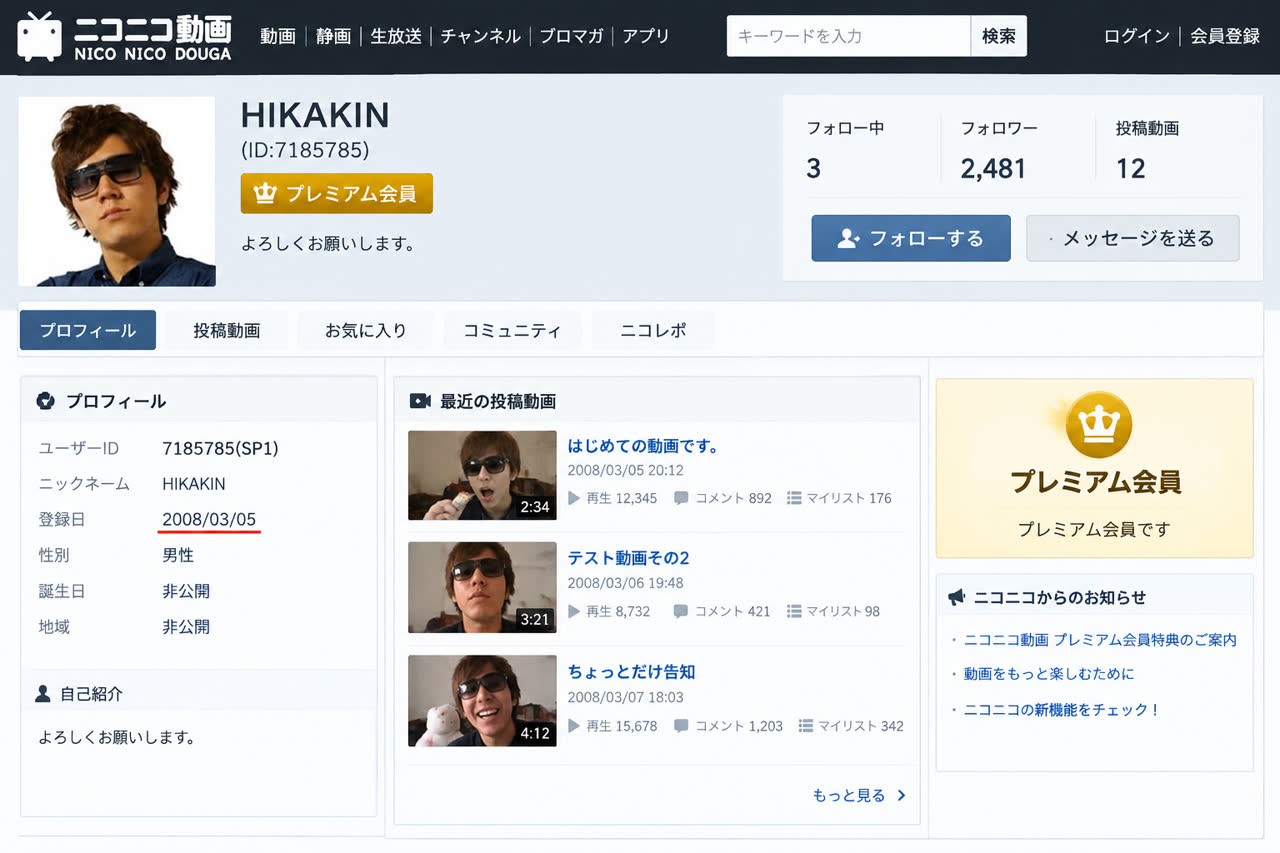Click the video camera icon beside 最近の投稿動画
This screenshot has width=1280, height=853.
click(420, 401)
